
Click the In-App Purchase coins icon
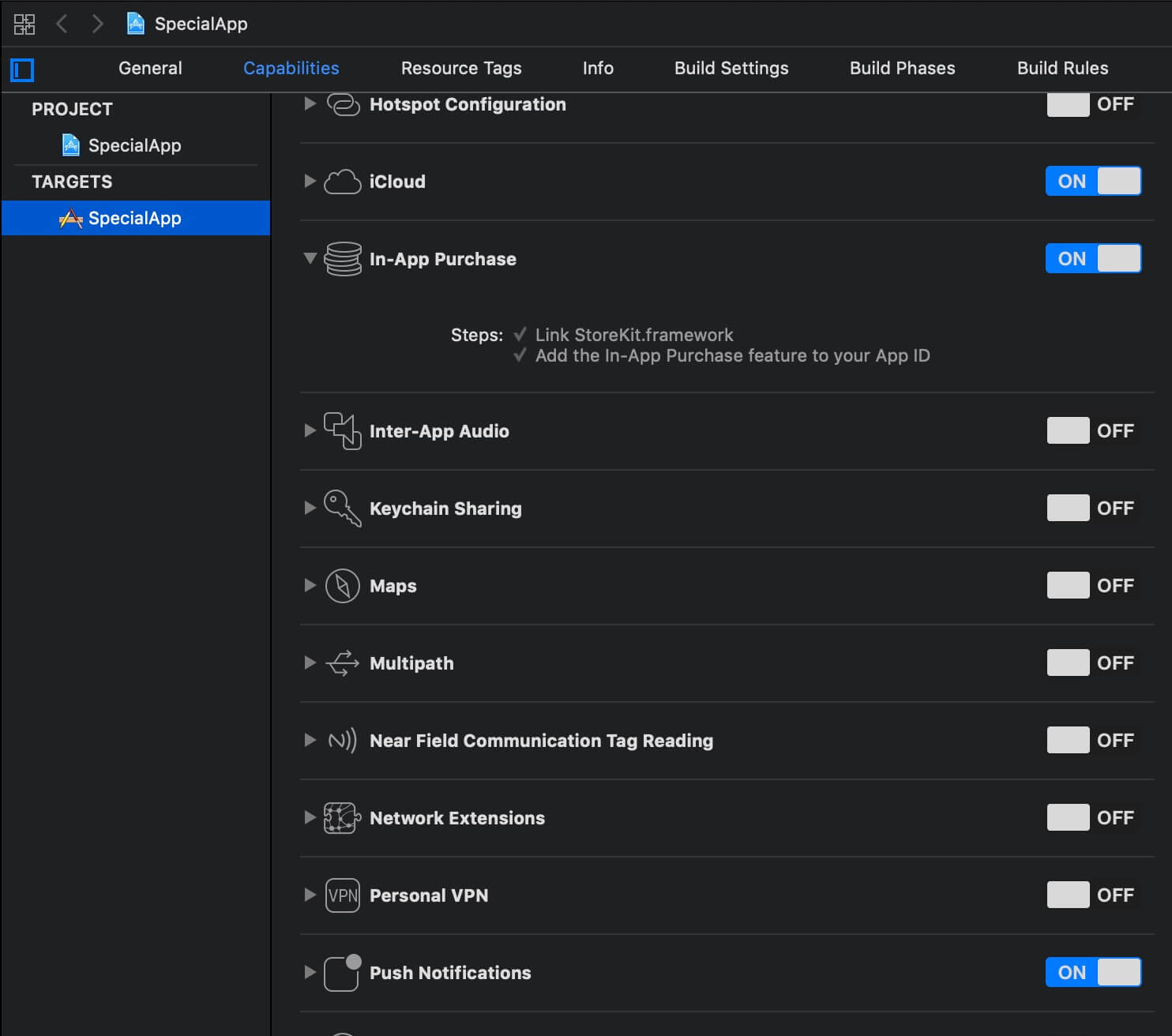click(343, 259)
